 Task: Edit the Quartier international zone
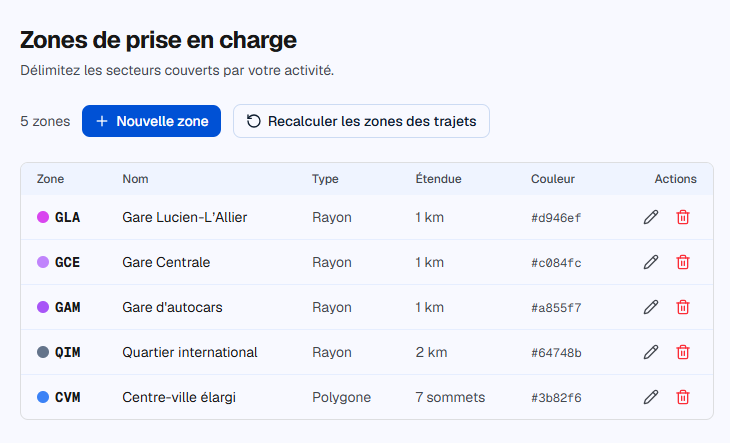tap(651, 352)
